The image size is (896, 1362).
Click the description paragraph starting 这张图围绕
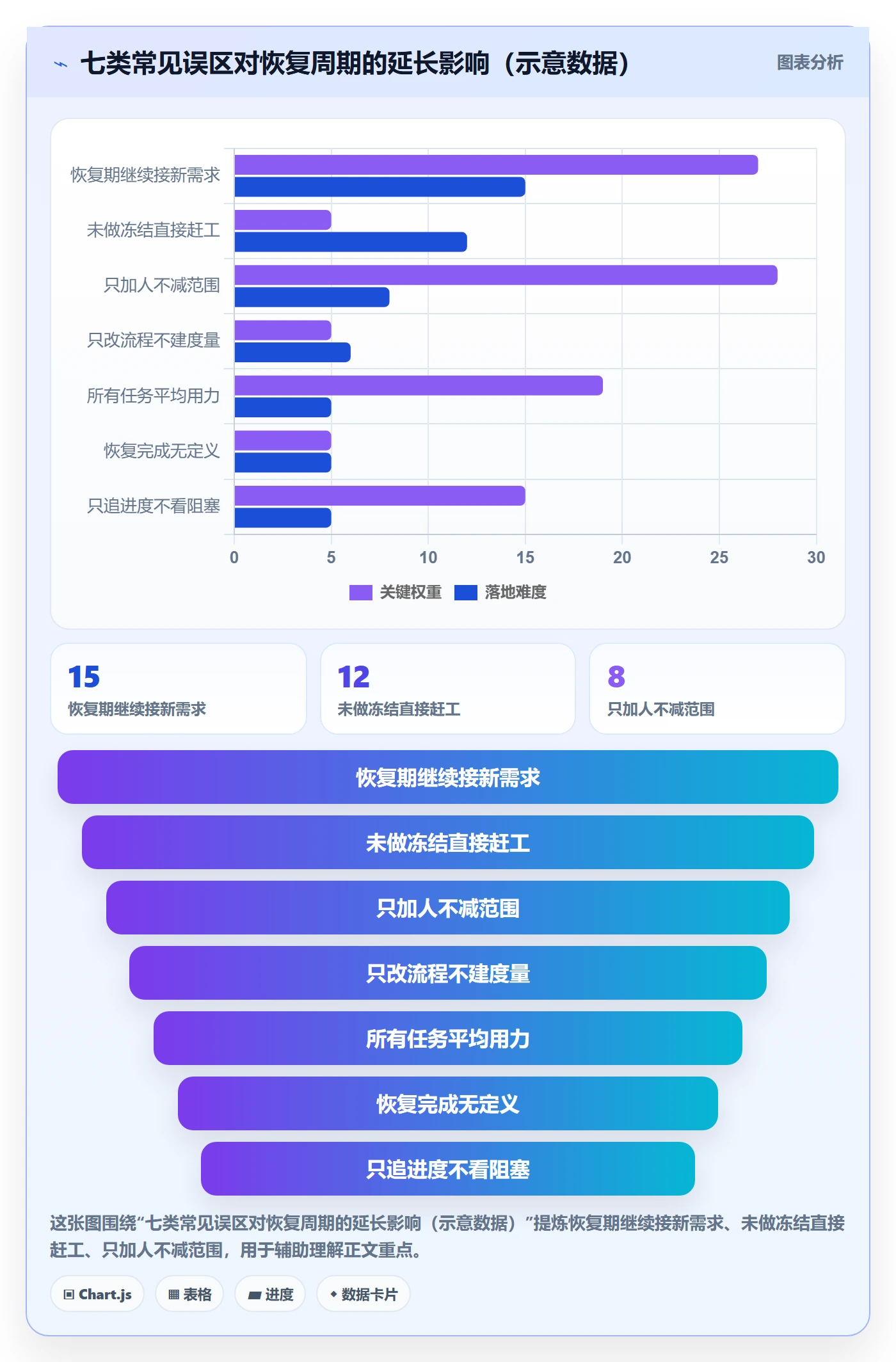447,1236
